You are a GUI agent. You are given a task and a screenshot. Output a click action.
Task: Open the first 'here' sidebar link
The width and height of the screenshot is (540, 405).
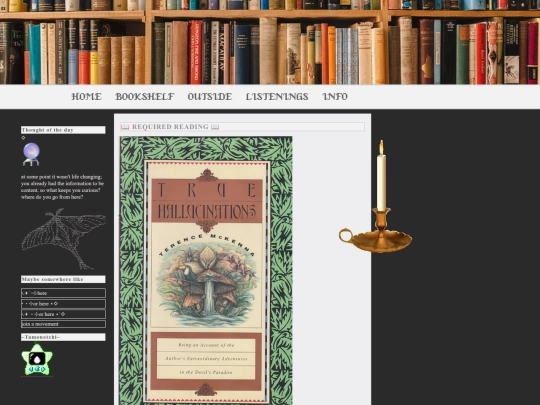(x=63, y=293)
